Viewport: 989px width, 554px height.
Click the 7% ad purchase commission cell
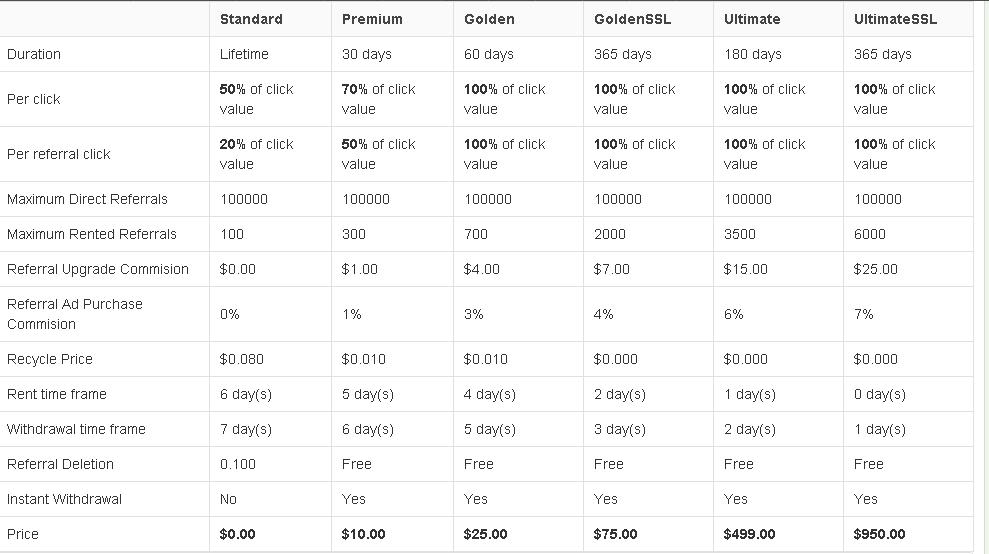click(863, 314)
